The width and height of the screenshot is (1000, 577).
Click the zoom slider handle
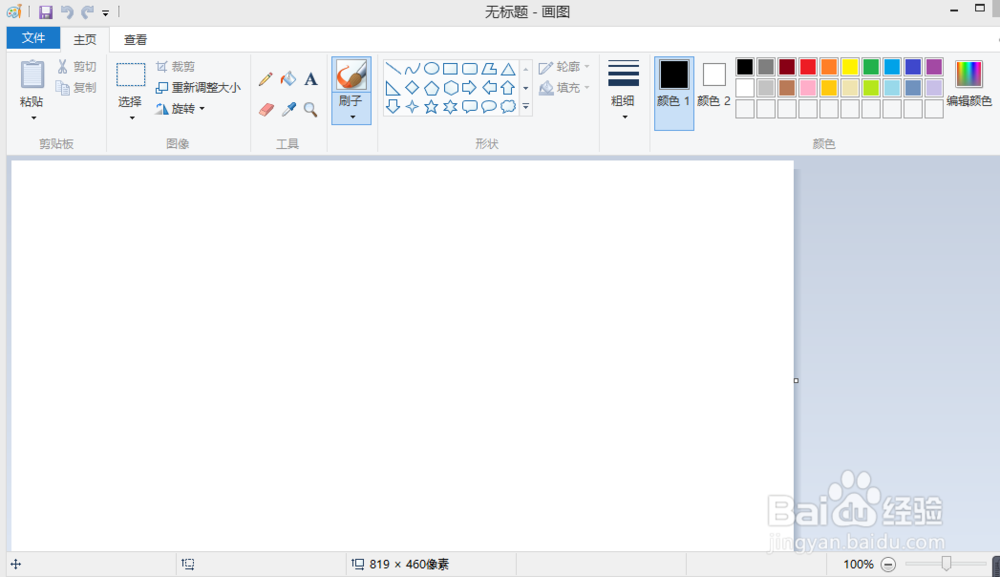947,563
